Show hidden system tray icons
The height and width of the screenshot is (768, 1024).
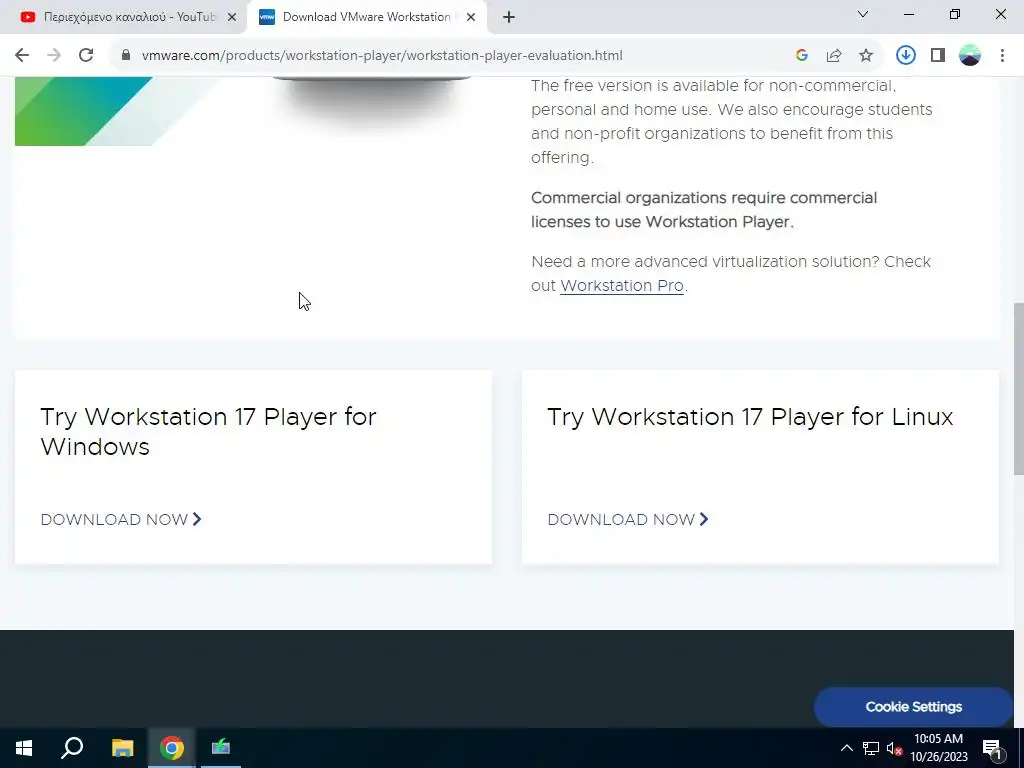point(846,748)
